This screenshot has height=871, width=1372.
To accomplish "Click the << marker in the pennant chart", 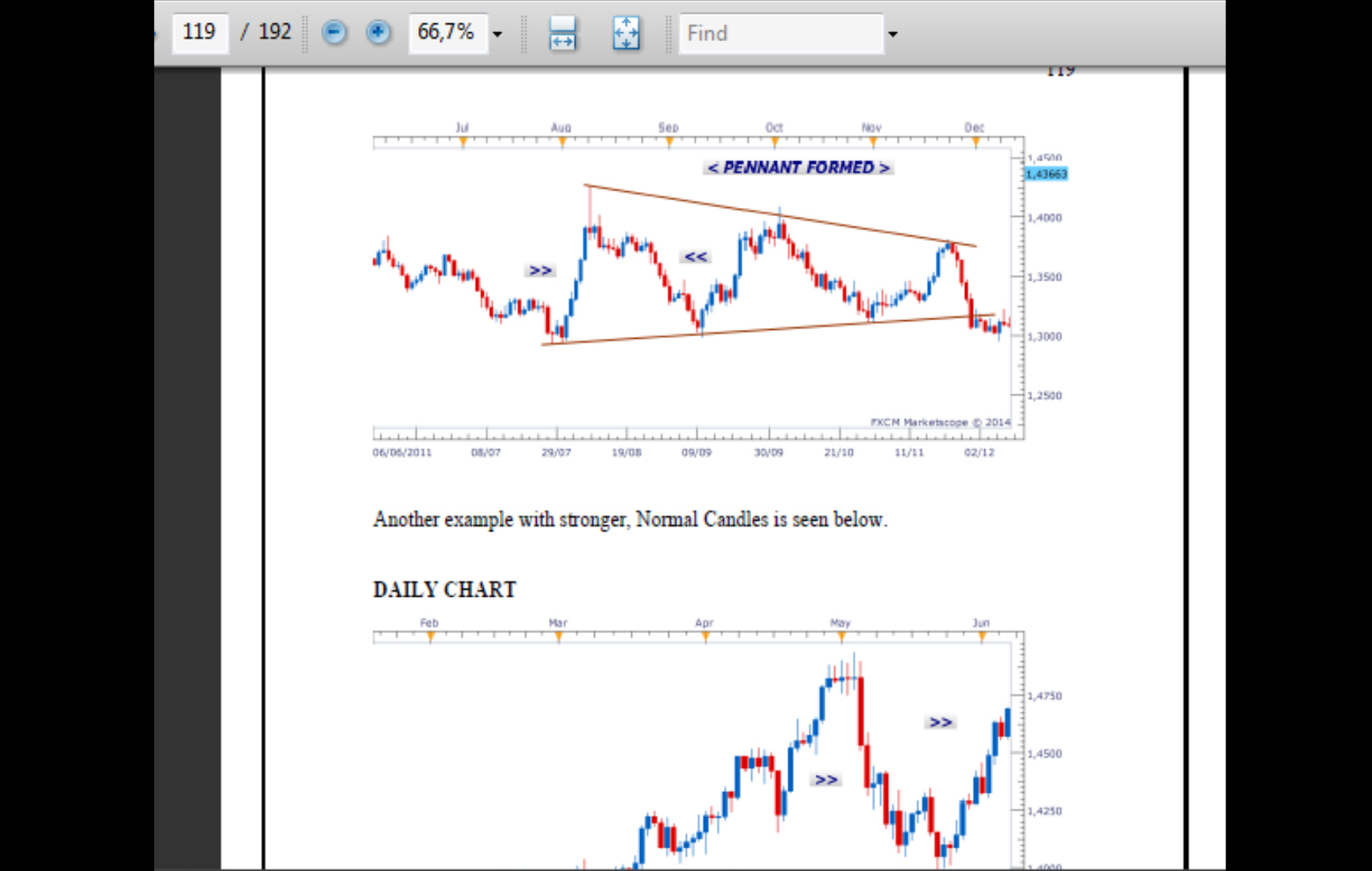I will click(695, 257).
